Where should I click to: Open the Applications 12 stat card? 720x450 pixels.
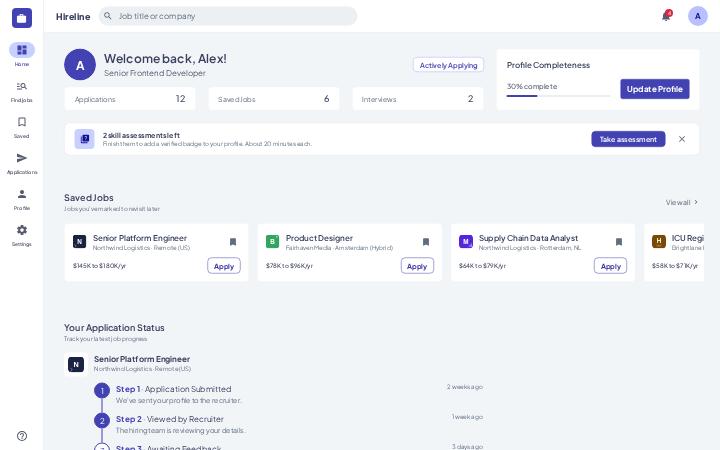tap(130, 99)
